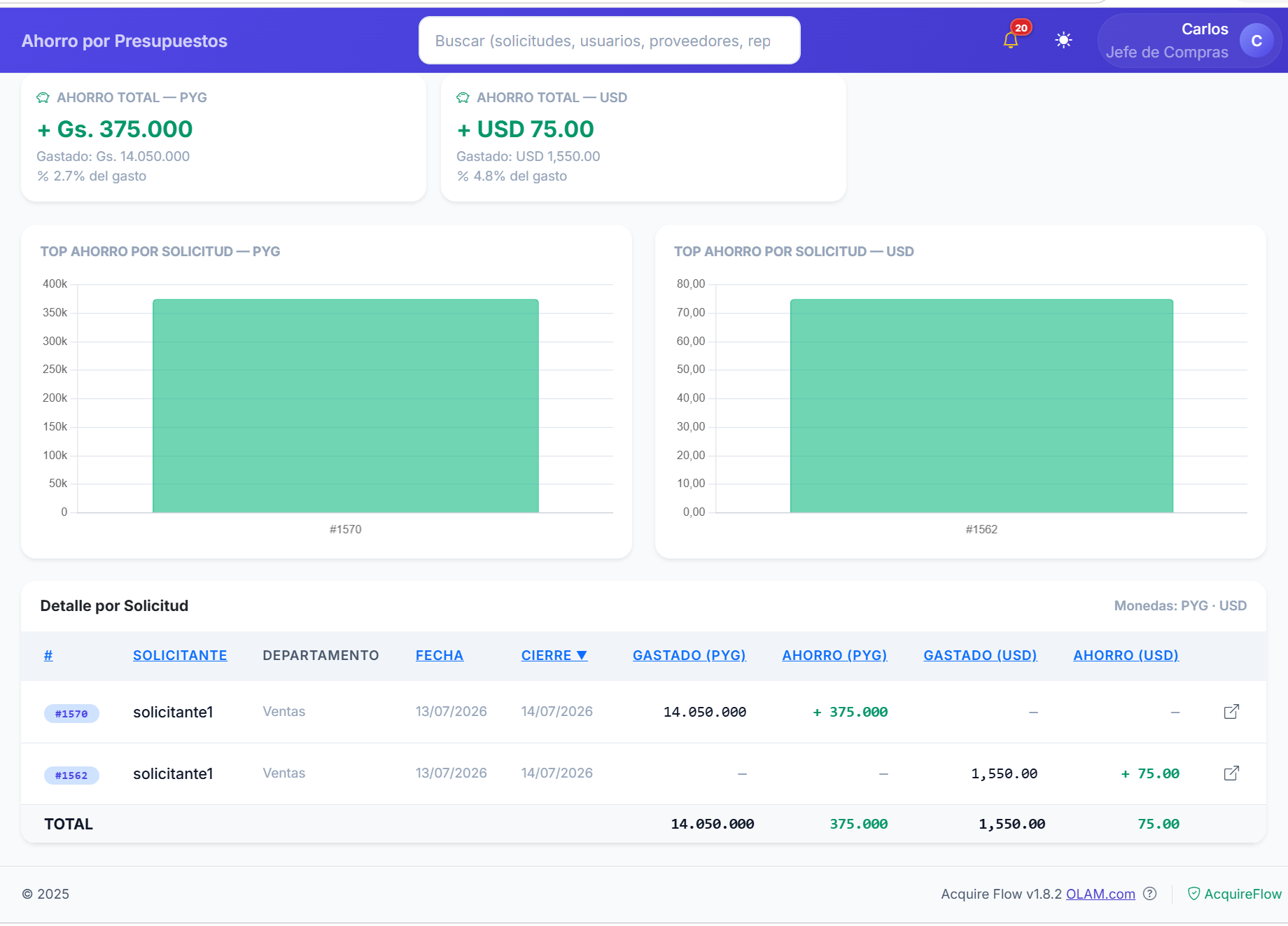Toggle the light/dark theme sun icon
The image size is (1288, 926).
pos(1063,41)
